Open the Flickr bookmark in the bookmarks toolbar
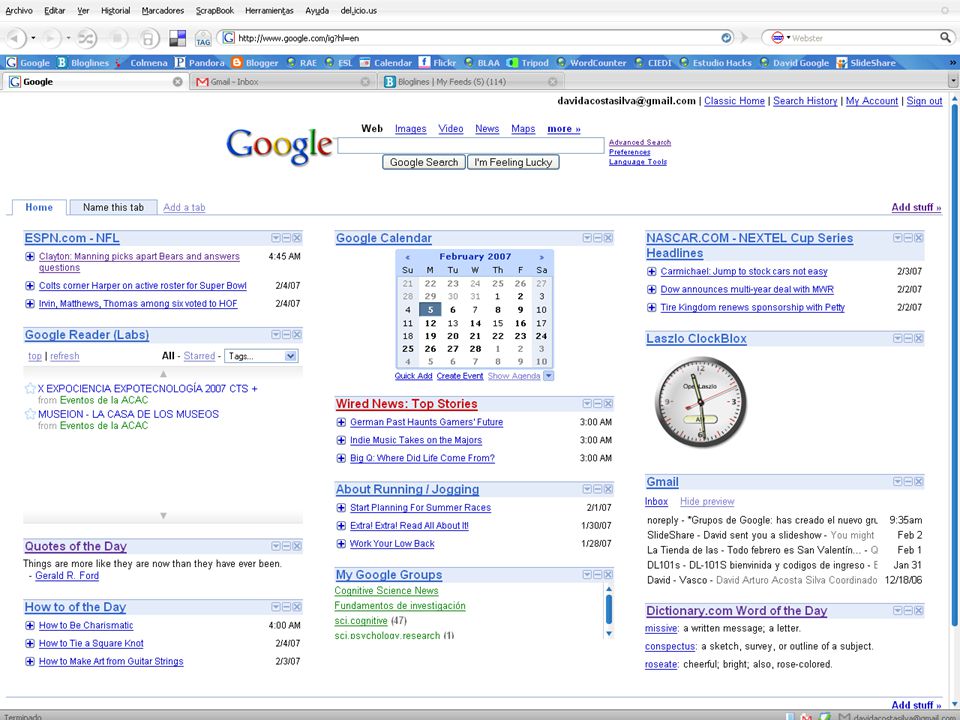This screenshot has height=720, width=960. [438, 62]
